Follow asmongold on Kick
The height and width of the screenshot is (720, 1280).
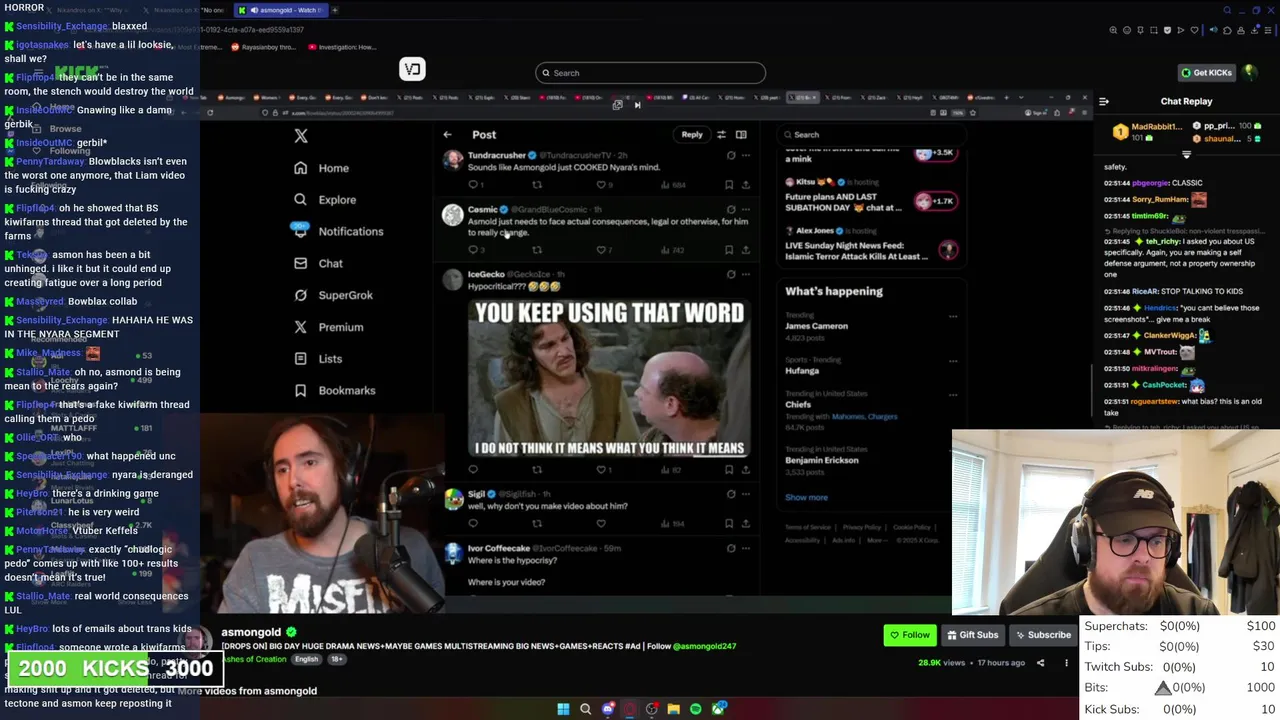909,635
